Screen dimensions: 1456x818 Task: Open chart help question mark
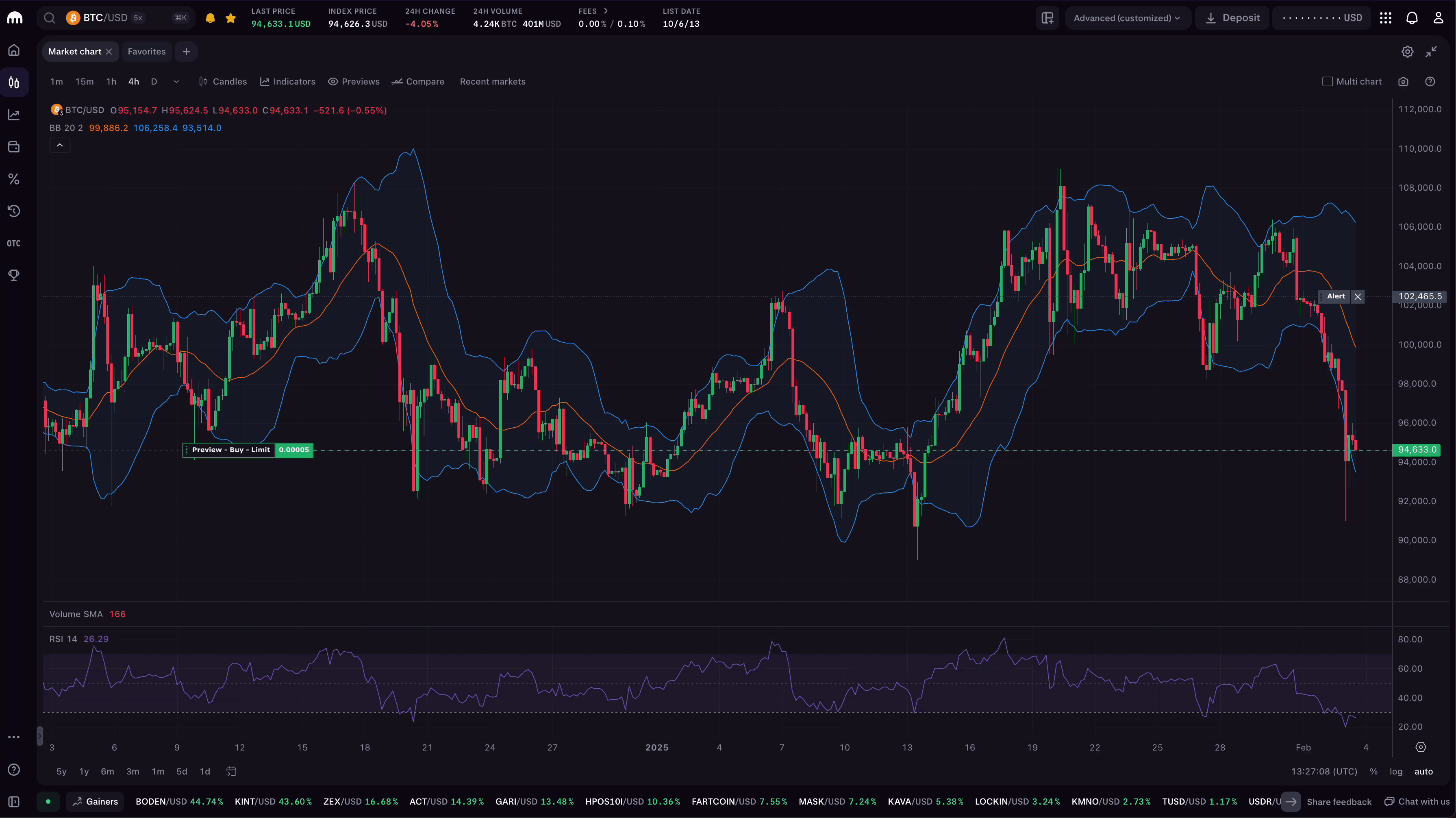pos(1430,82)
